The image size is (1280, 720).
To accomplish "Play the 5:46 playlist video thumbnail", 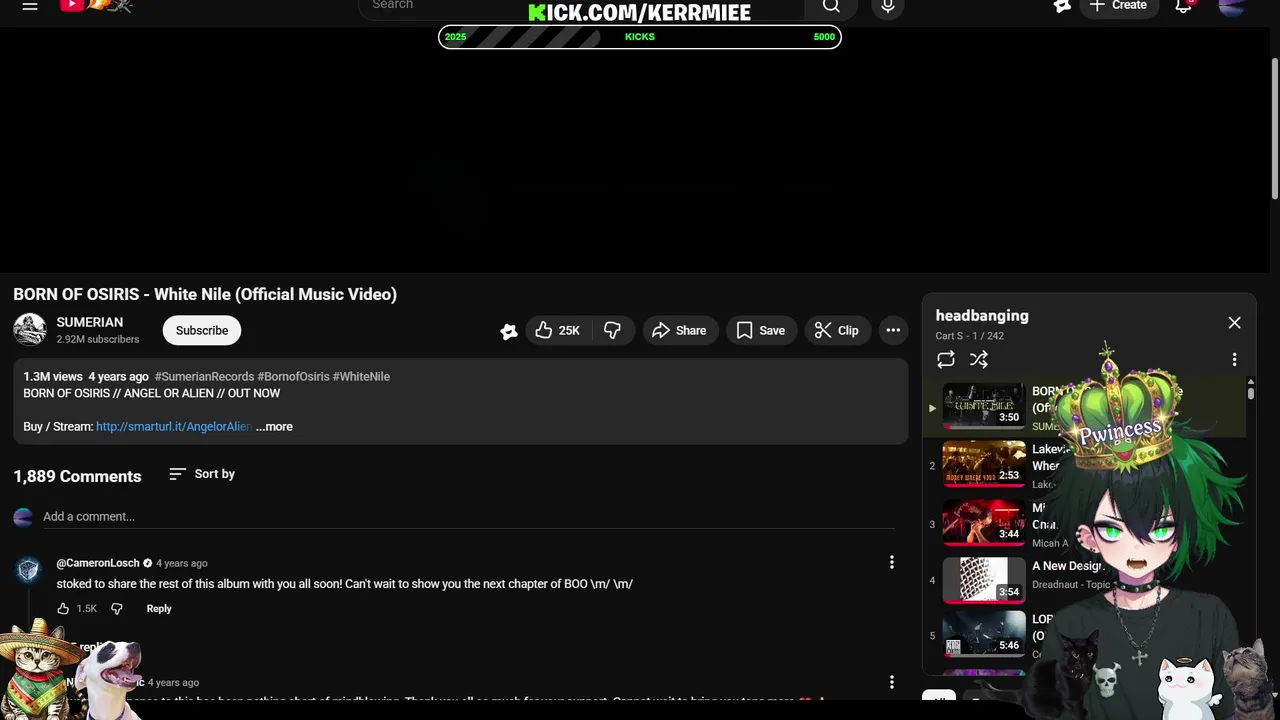I will 984,634.
